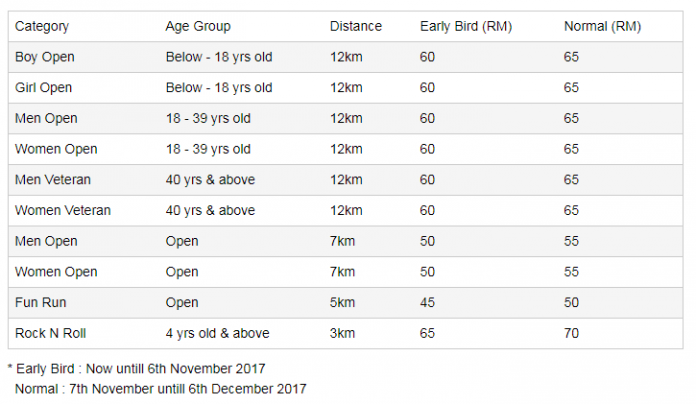Click the Rock N Roll category cell

point(50,333)
